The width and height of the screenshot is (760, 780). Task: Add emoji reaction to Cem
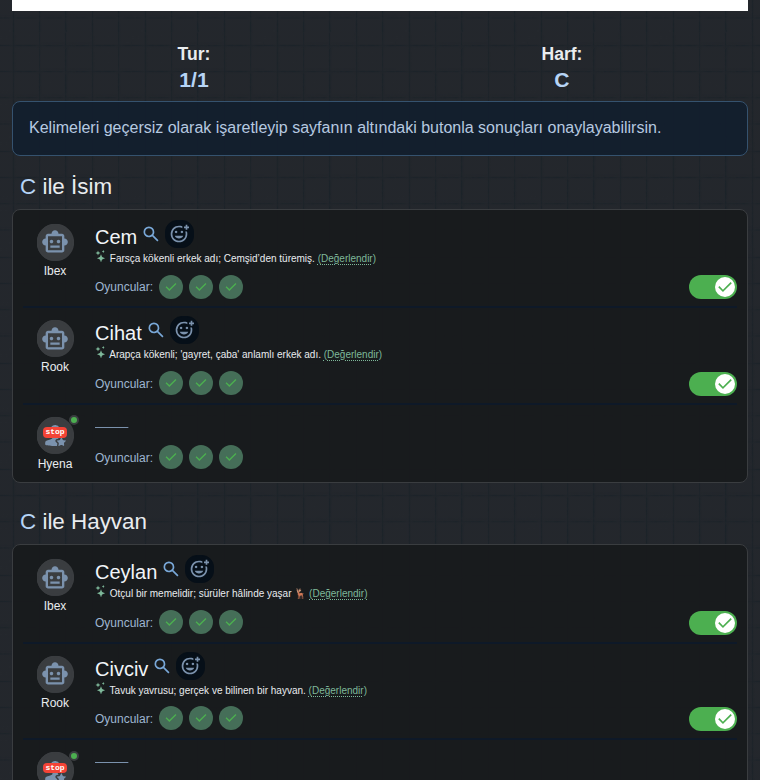click(x=180, y=234)
